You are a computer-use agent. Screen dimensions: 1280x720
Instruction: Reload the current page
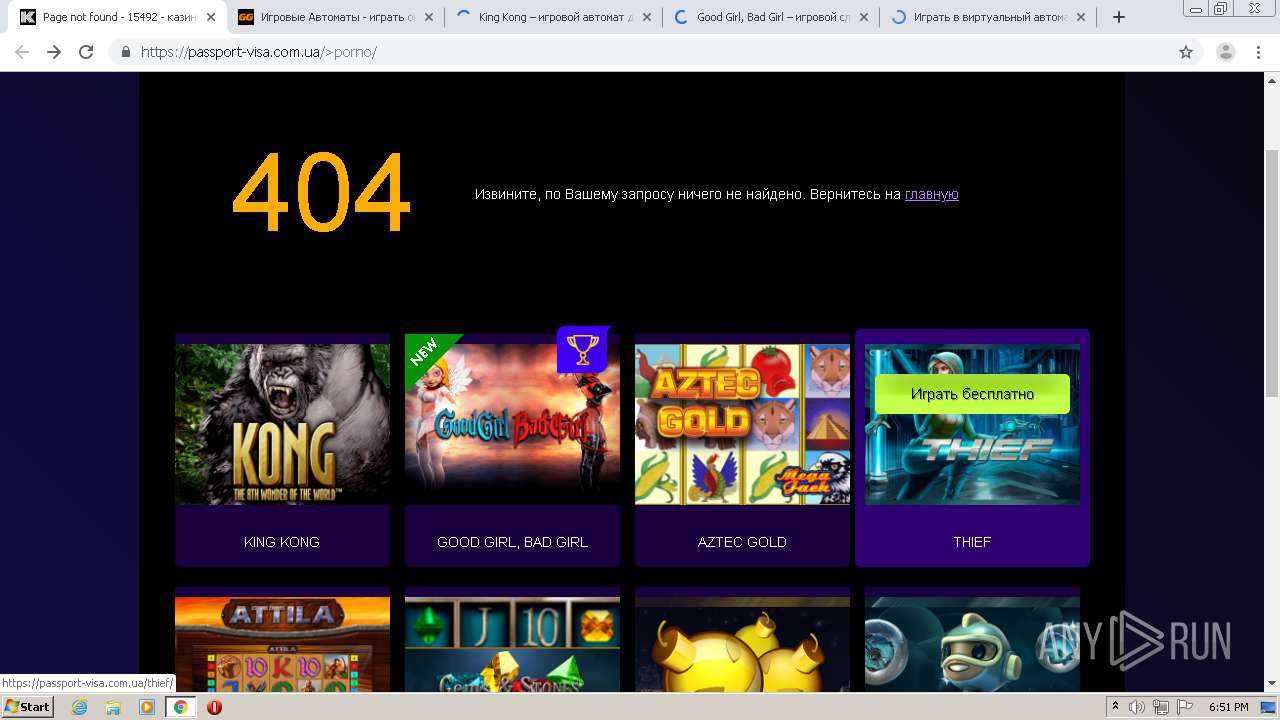pyautogui.click(x=86, y=52)
